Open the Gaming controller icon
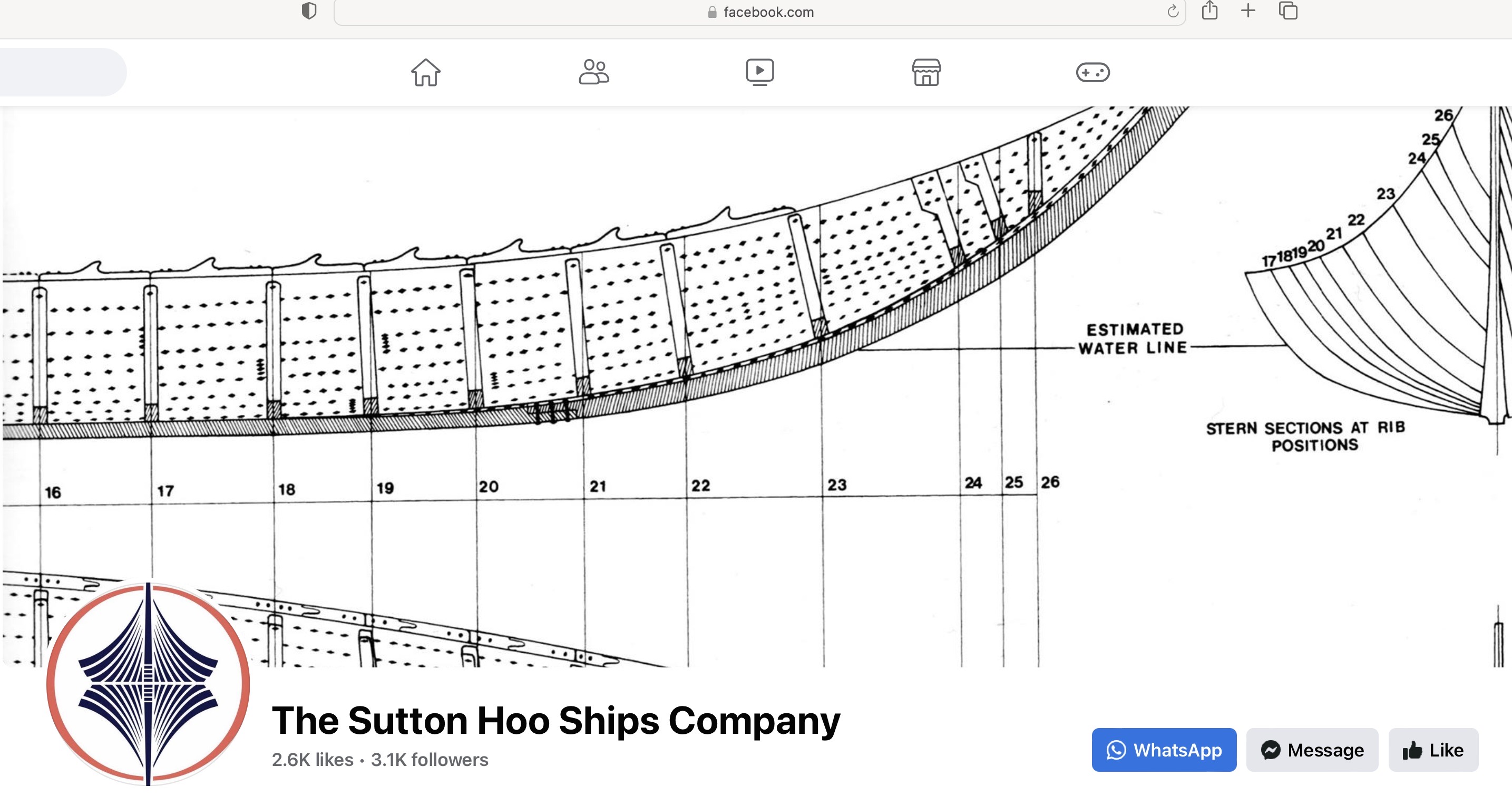1512x805 pixels. (x=1092, y=72)
